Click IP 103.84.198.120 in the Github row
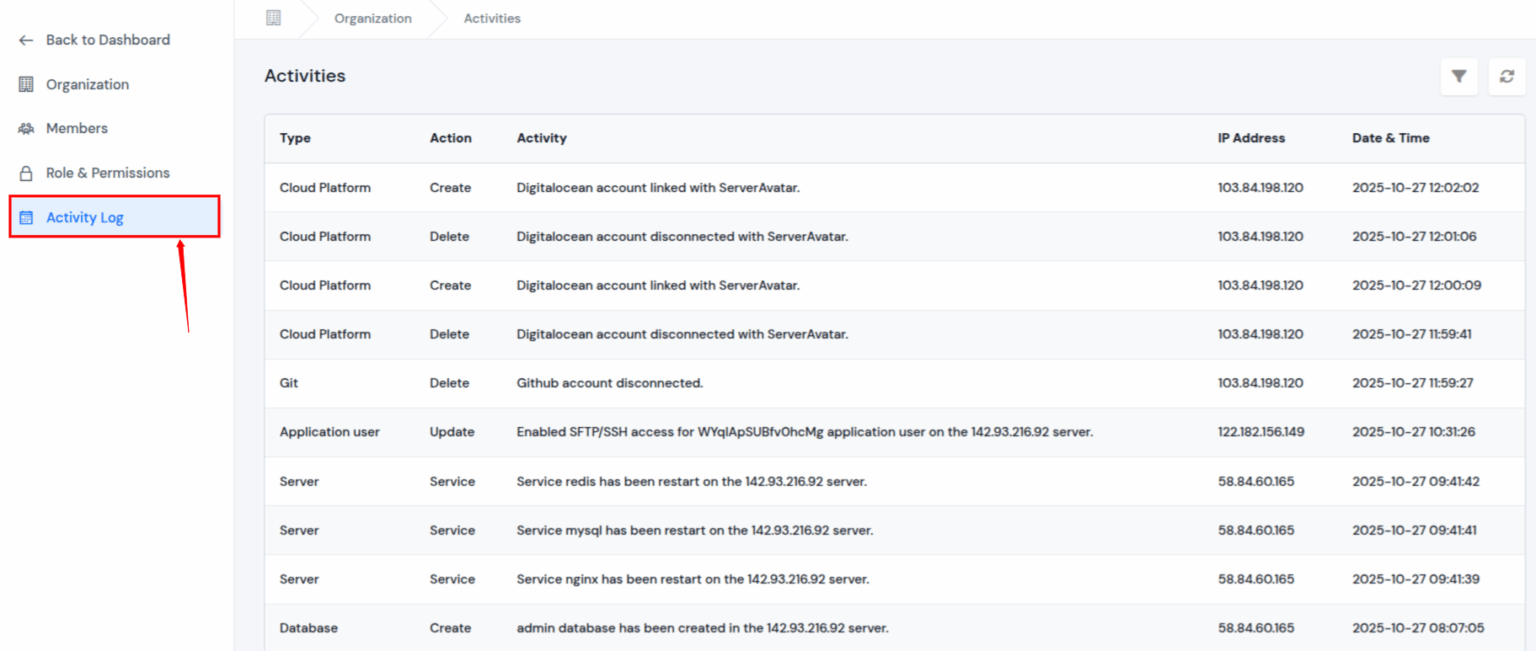Viewport: 1536px width, 651px height. [x=1261, y=383]
